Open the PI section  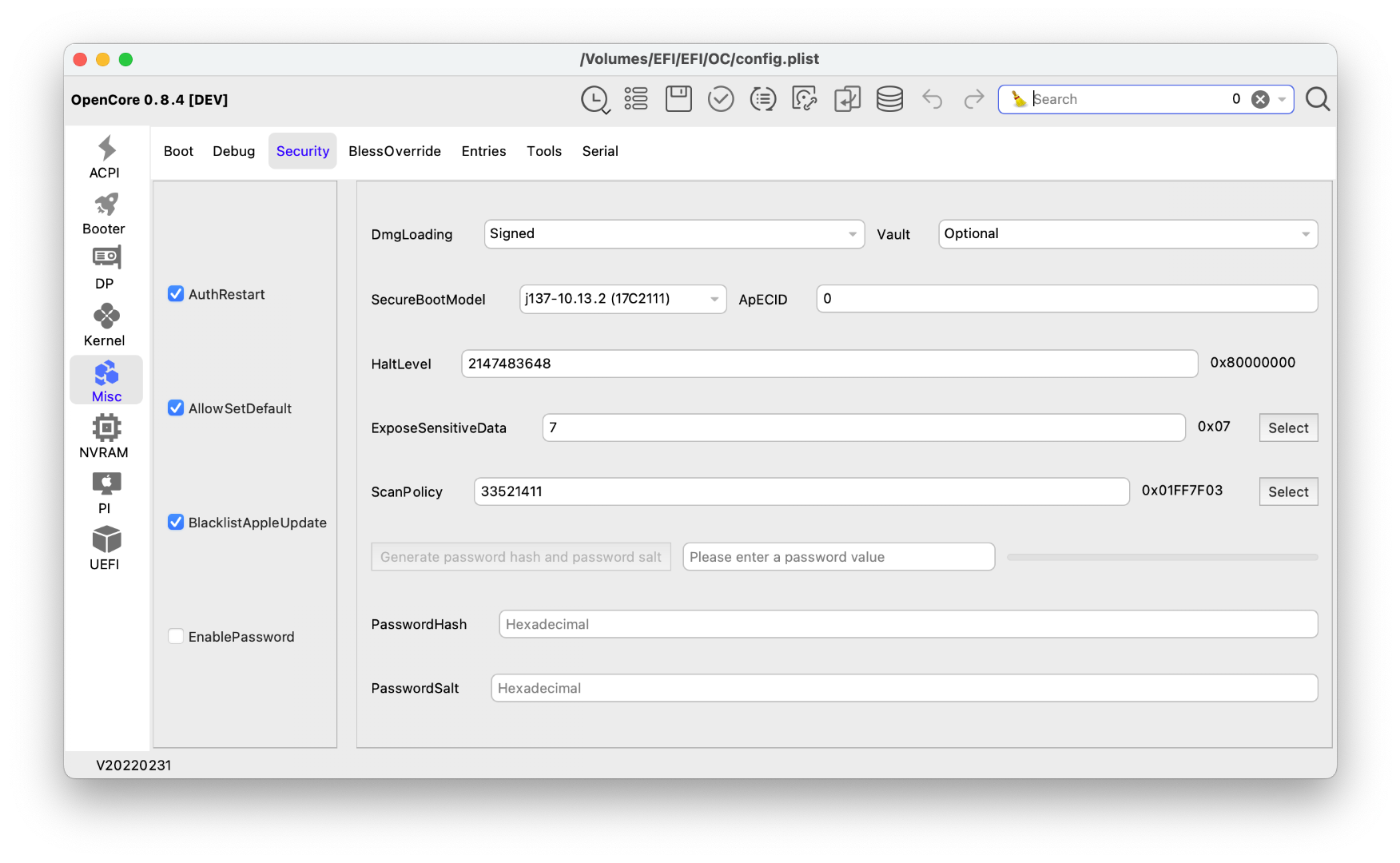point(105,493)
